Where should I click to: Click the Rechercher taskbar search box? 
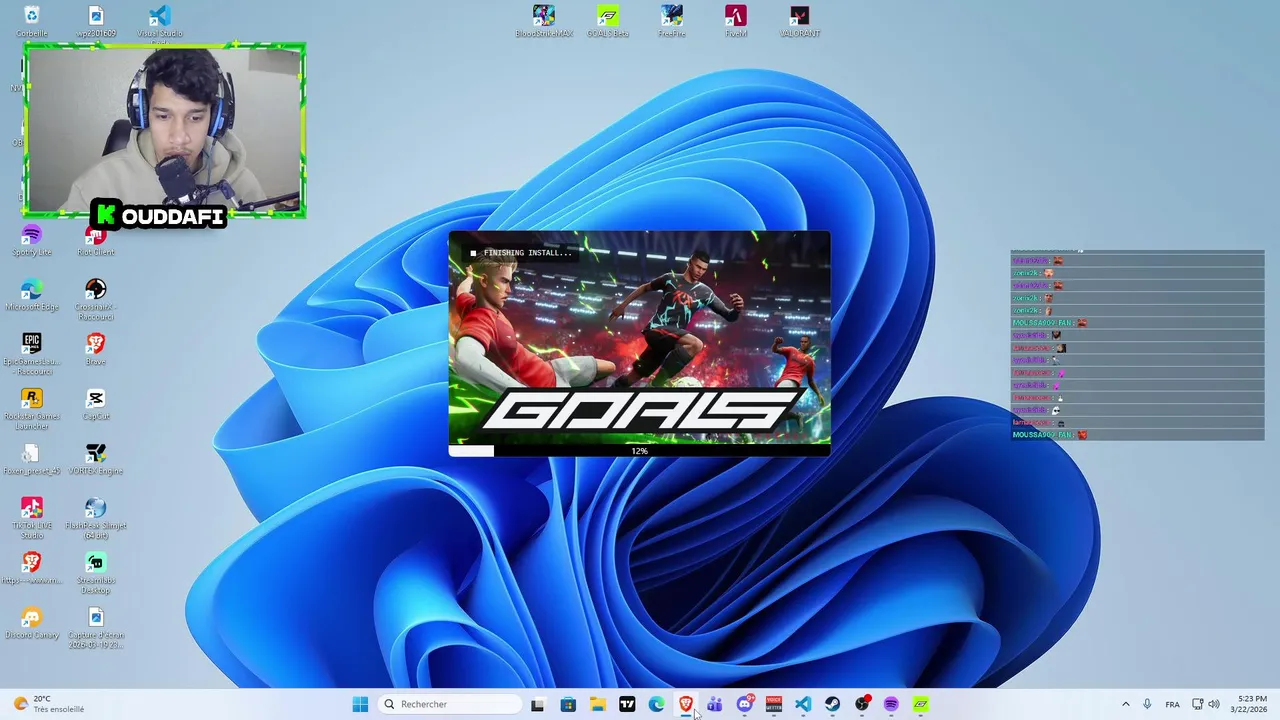click(x=451, y=704)
